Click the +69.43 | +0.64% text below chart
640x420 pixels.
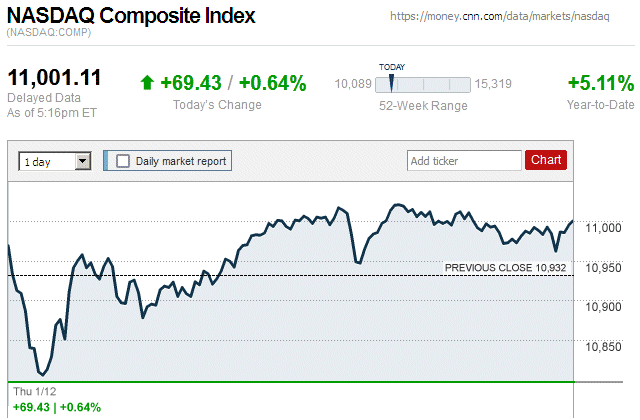tap(55, 407)
